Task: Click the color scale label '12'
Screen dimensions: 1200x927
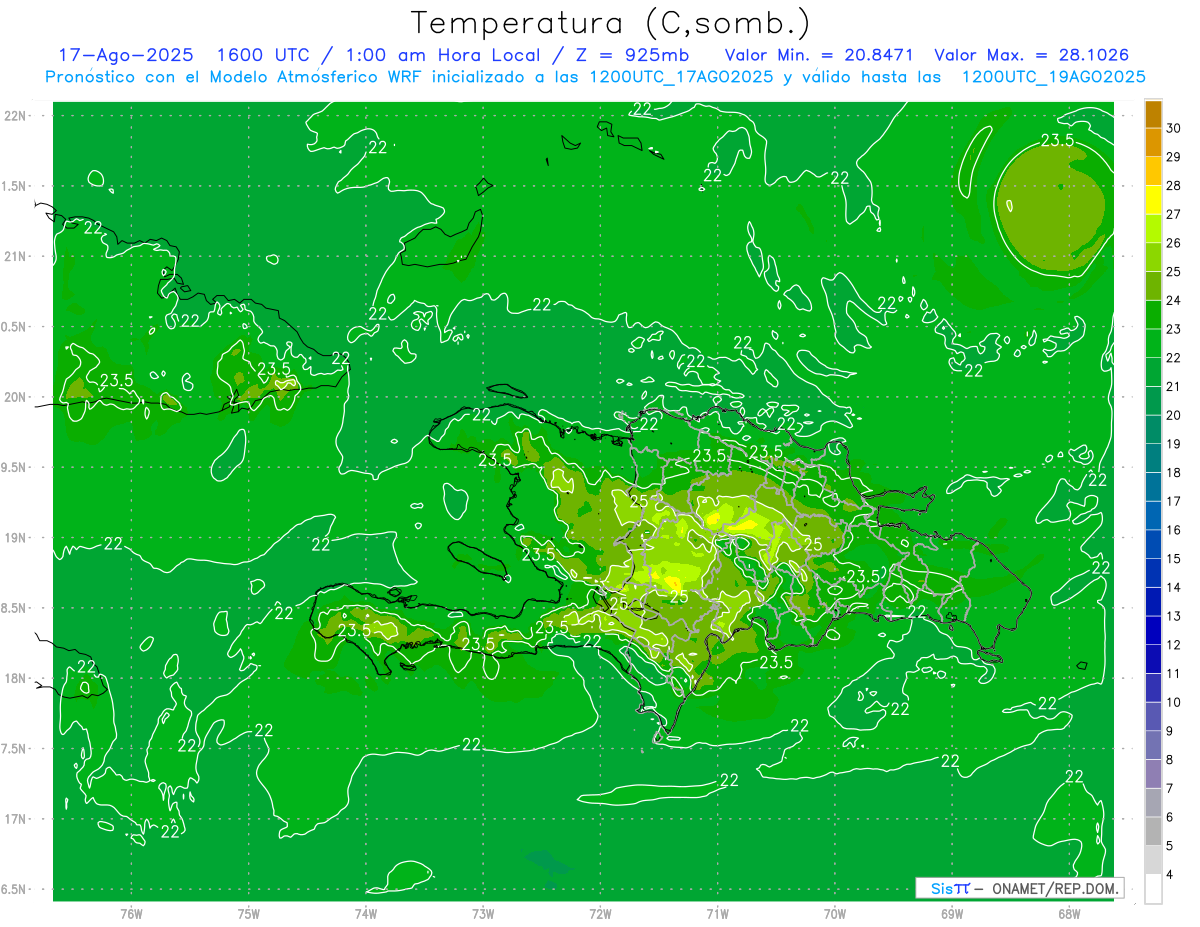Action: tap(1174, 645)
